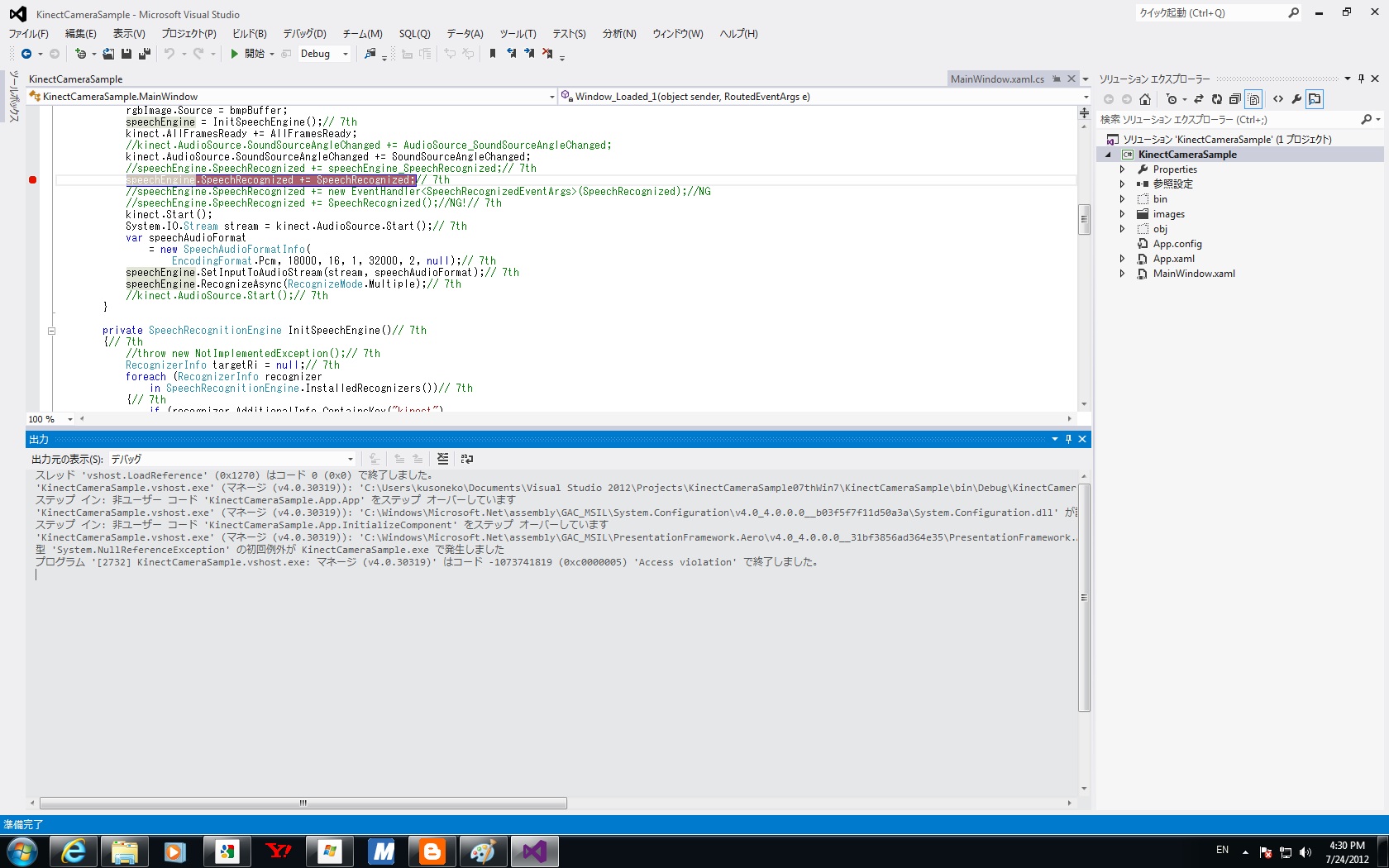
Task: Click Clear All icon in the output panel
Action: 443,459
